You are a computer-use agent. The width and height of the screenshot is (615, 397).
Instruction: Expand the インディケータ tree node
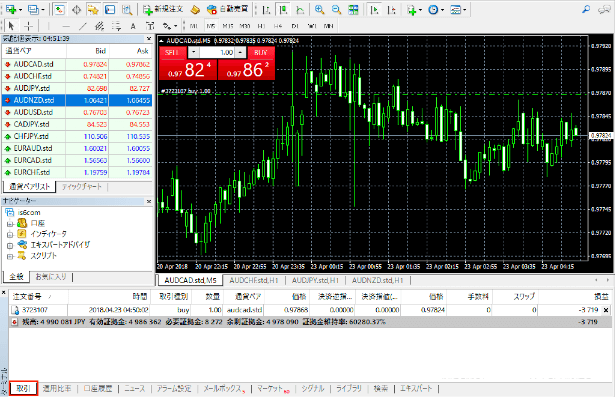point(10,235)
